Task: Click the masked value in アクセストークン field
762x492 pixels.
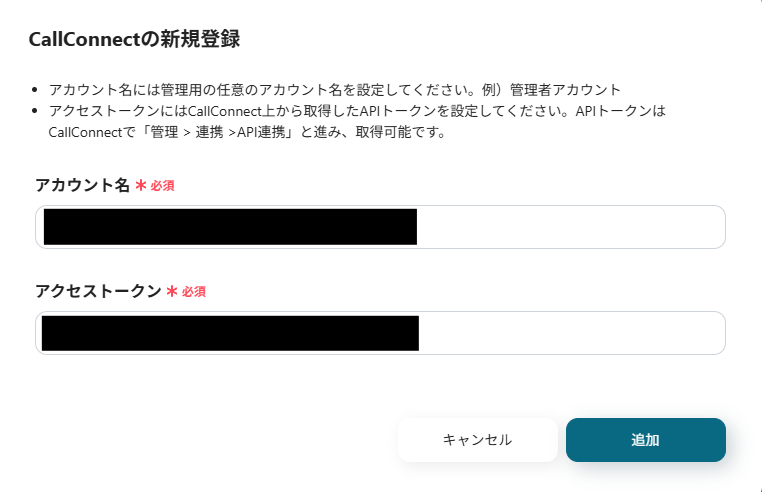Action: [x=229, y=333]
